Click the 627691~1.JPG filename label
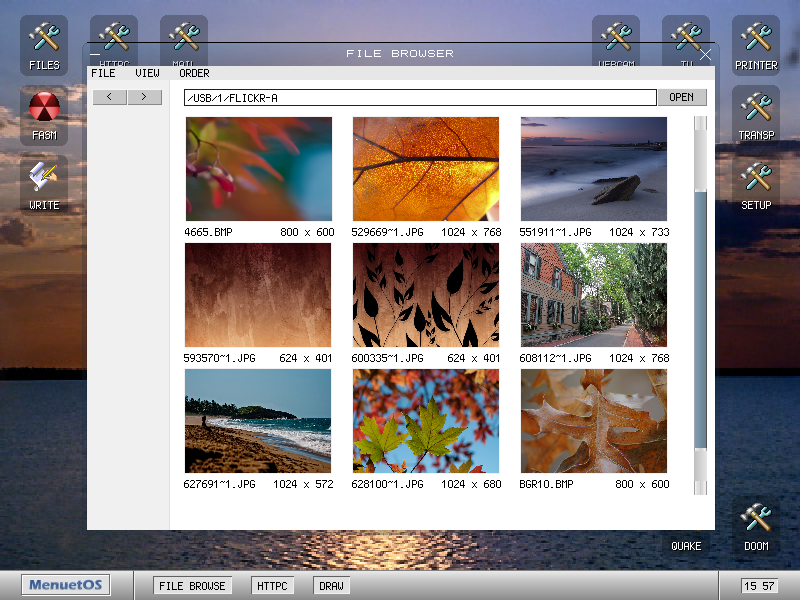Image resolution: width=800 pixels, height=600 pixels. click(219, 484)
